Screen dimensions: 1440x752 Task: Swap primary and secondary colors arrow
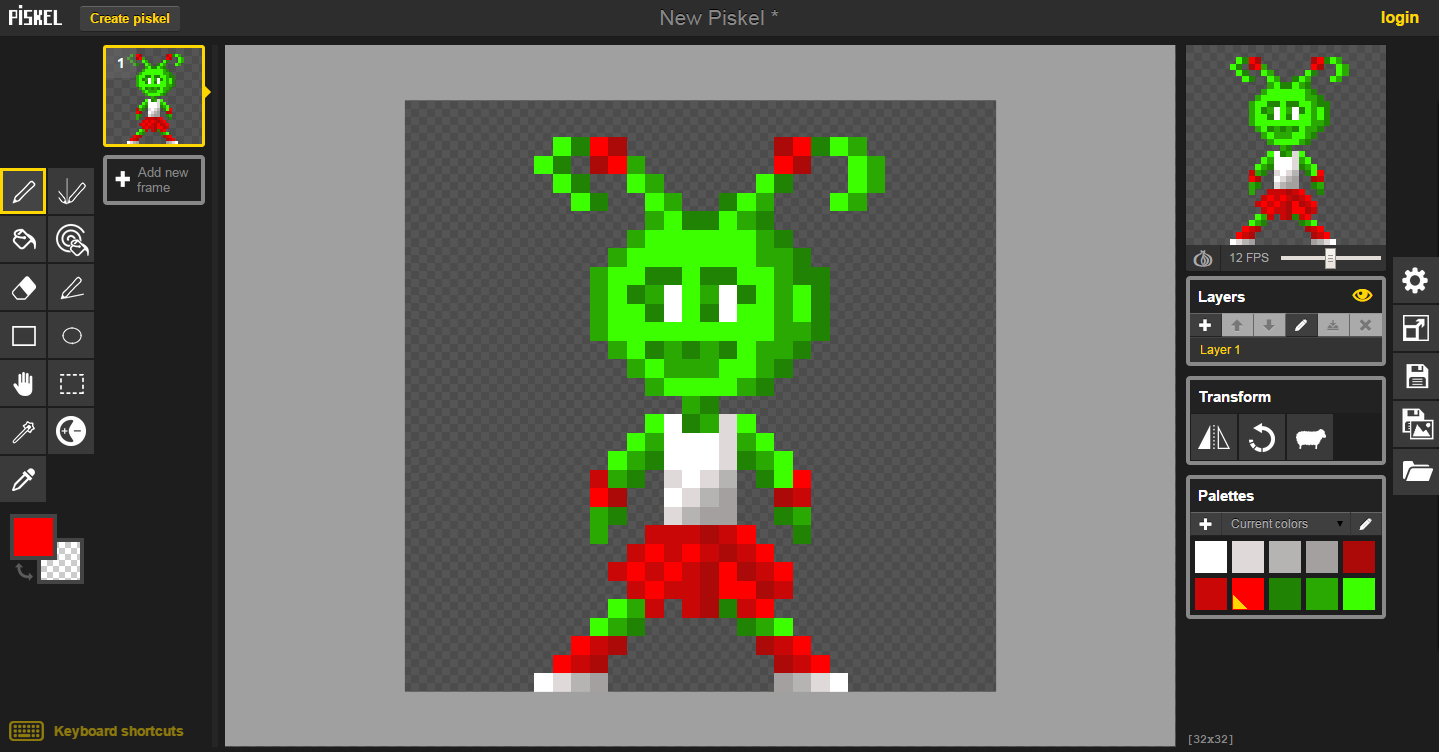coord(23,572)
